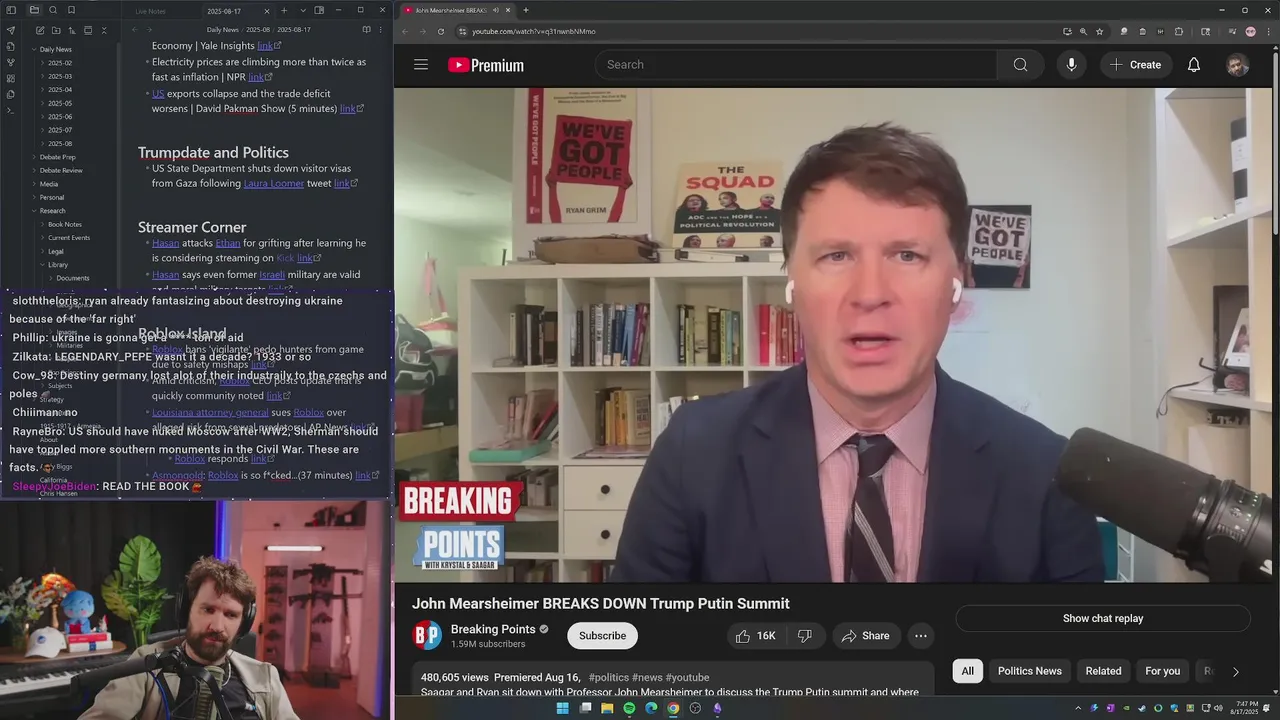
Task: Click the paper-plane ribbon icon in Obsidian
Action: [x=11, y=30]
